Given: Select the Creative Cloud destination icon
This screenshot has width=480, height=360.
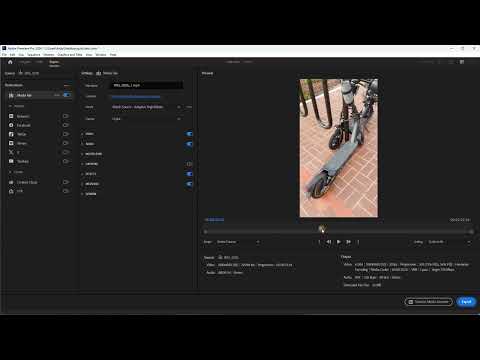Looking at the screenshot, I should (x=11, y=182).
